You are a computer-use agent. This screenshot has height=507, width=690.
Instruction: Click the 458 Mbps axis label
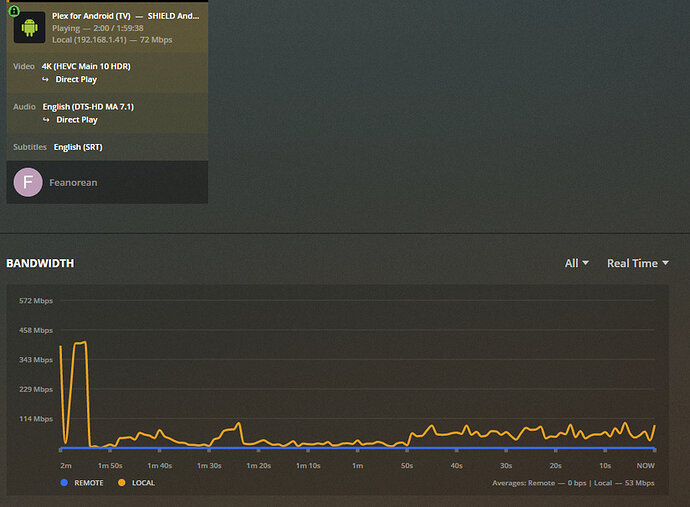point(36,330)
